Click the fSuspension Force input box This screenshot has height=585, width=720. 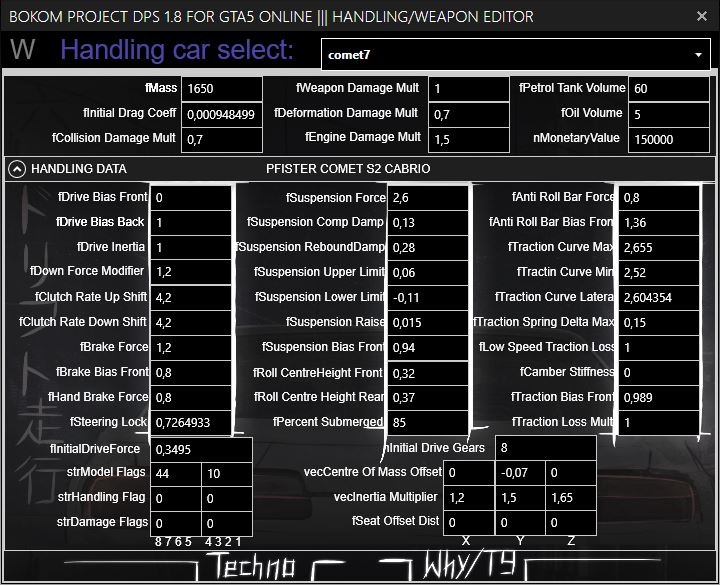point(428,198)
